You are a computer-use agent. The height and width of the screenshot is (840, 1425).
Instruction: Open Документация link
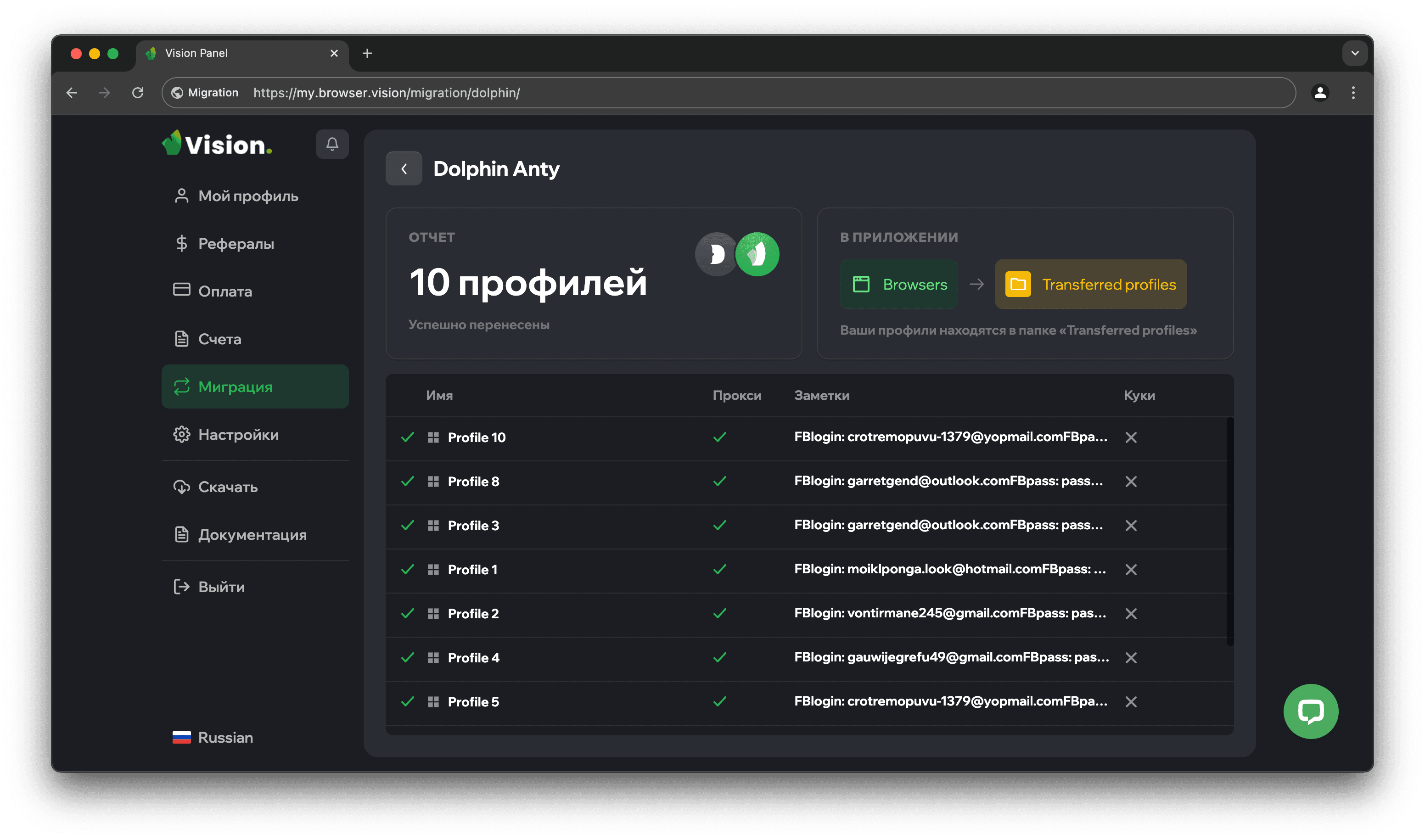255,534
